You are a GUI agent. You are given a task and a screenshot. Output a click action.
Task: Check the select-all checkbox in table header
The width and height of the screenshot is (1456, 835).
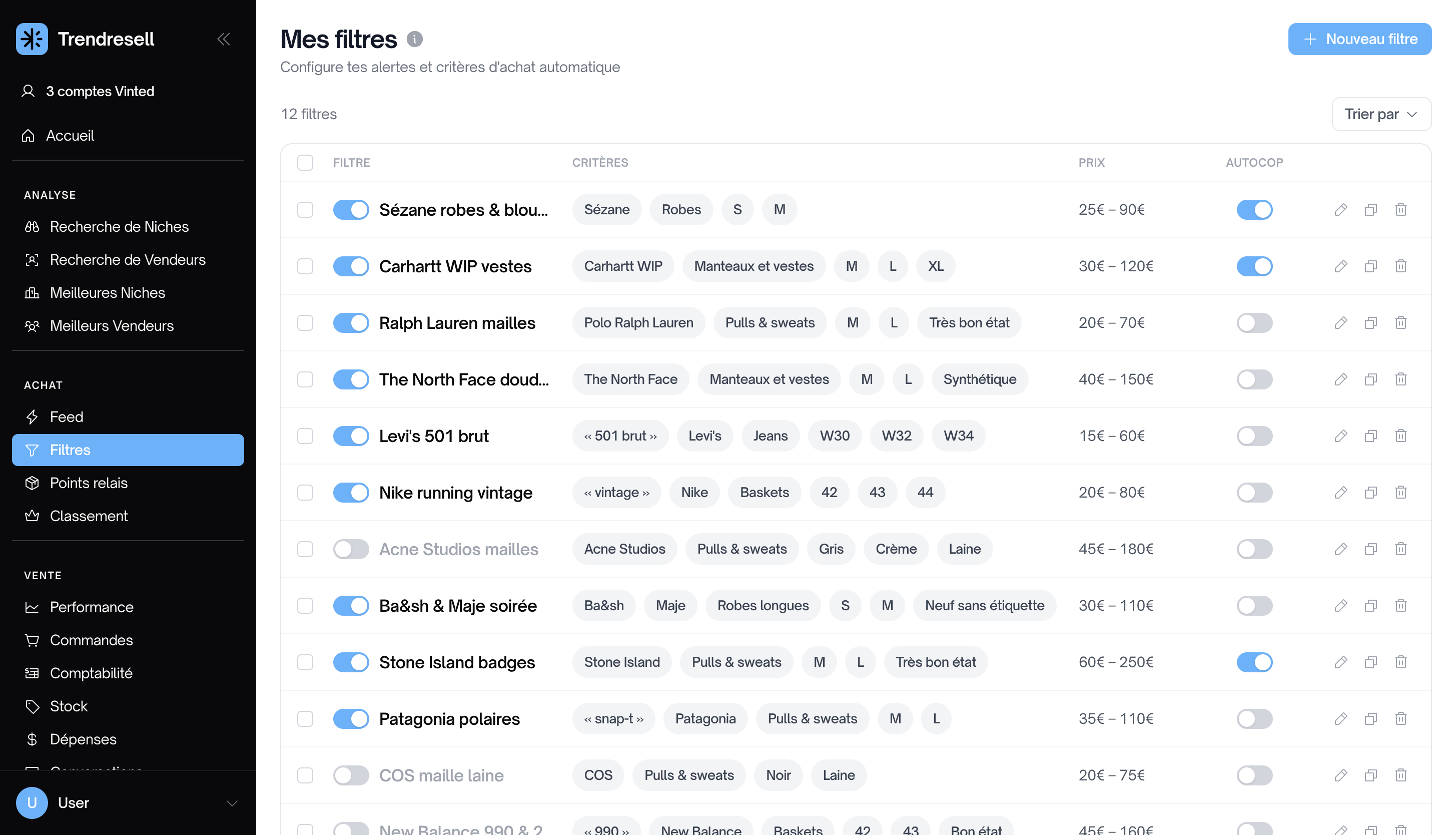click(305, 163)
